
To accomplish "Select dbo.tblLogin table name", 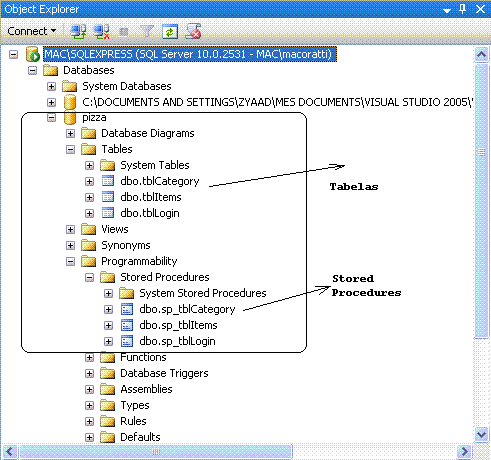I will tap(150, 213).
